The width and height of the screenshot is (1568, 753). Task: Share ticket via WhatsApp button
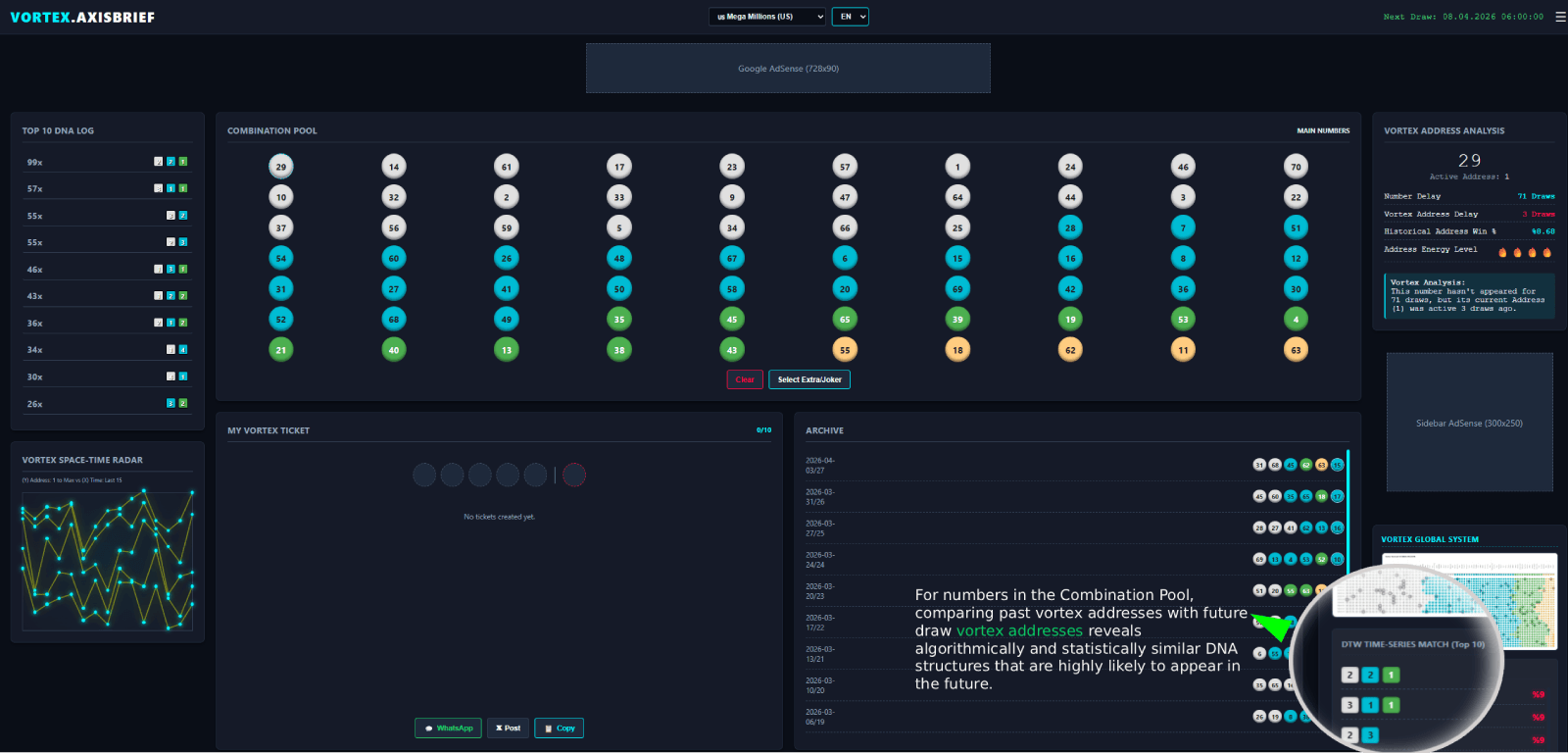click(448, 728)
